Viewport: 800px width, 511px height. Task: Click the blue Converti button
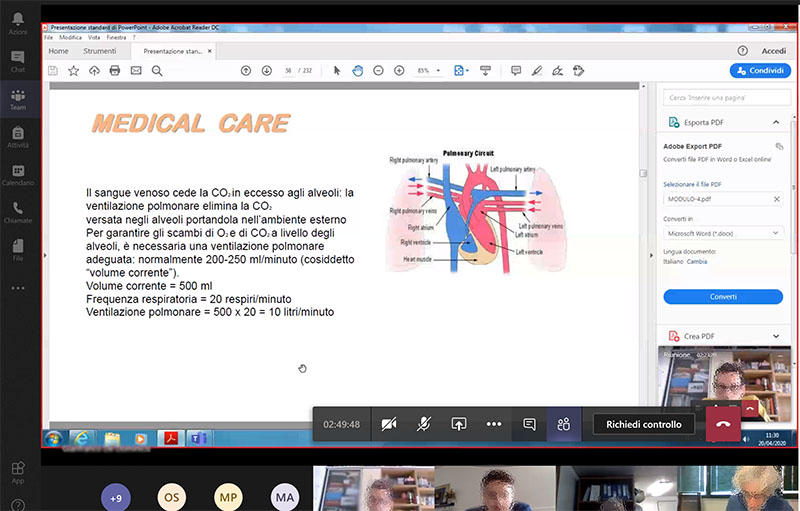pyautogui.click(x=723, y=297)
